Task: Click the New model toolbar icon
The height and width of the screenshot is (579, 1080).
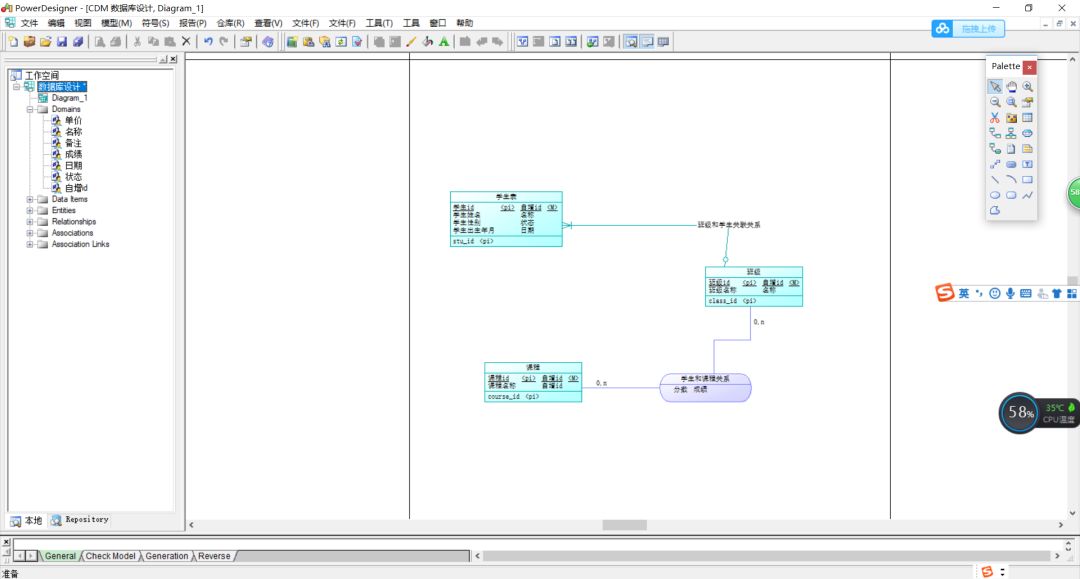Action: point(13,42)
